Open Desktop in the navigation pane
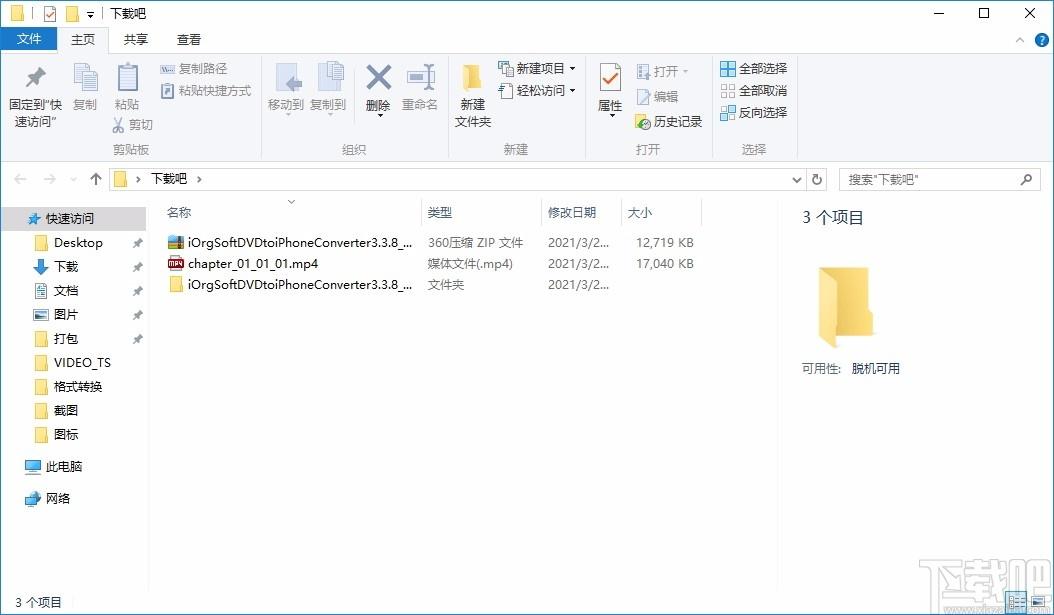The height and width of the screenshot is (615, 1054). tap(78, 243)
